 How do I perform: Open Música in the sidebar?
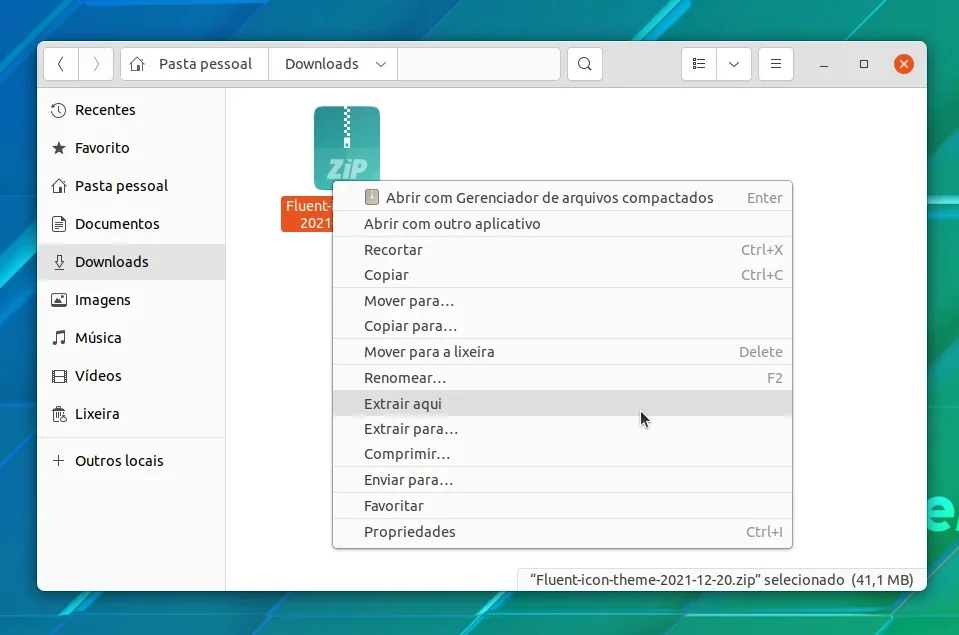[131, 338]
